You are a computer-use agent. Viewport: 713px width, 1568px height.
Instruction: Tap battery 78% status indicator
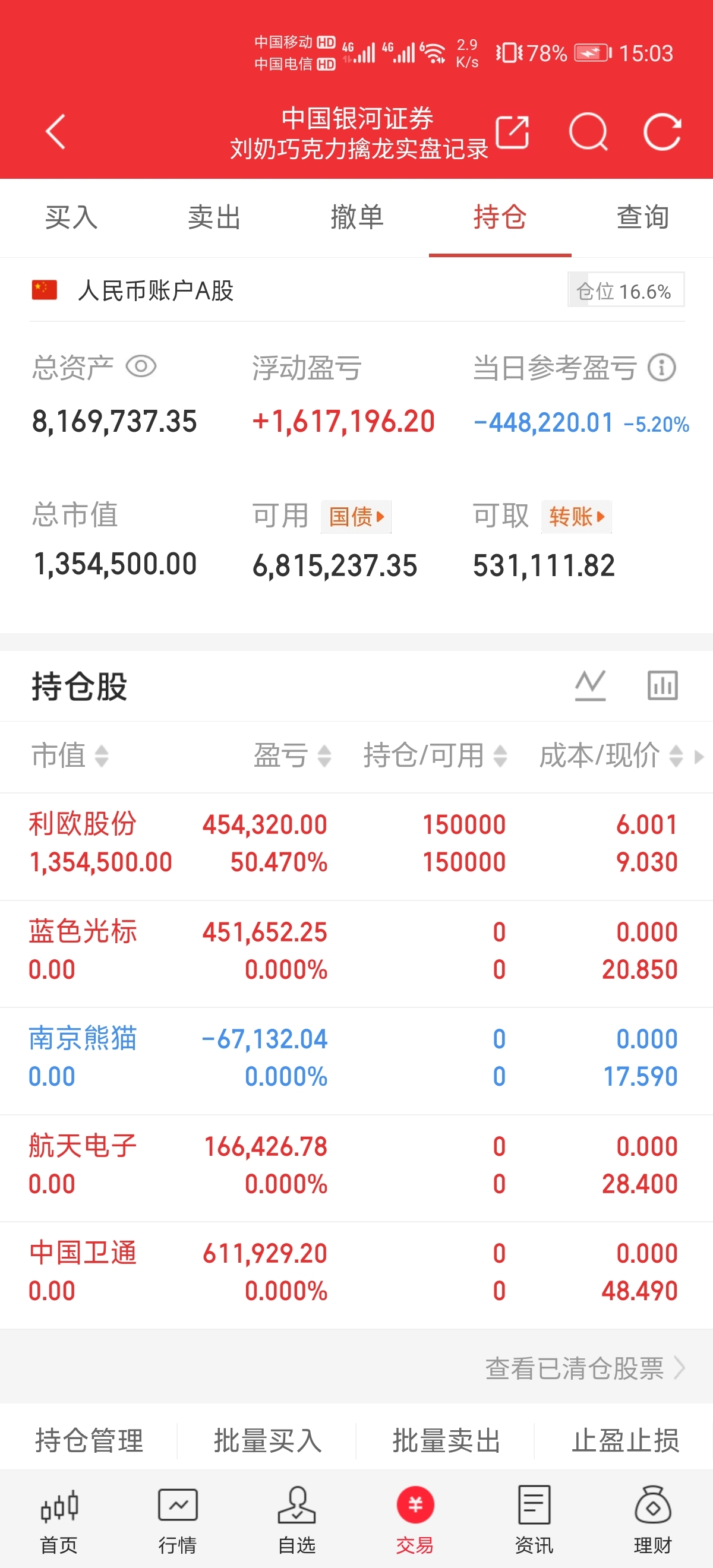(569, 53)
